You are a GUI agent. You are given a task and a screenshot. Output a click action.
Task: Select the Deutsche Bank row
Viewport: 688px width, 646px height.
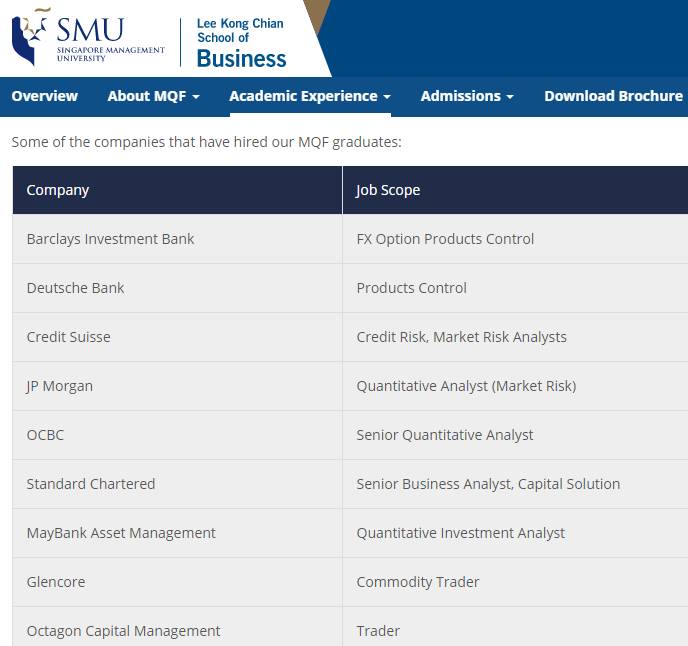[x=76, y=288]
